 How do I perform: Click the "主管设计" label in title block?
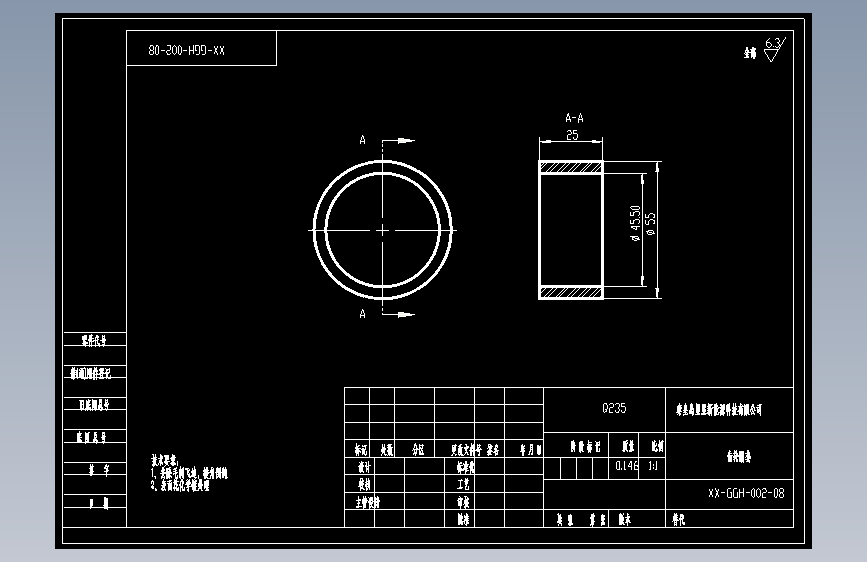point(367,502)
